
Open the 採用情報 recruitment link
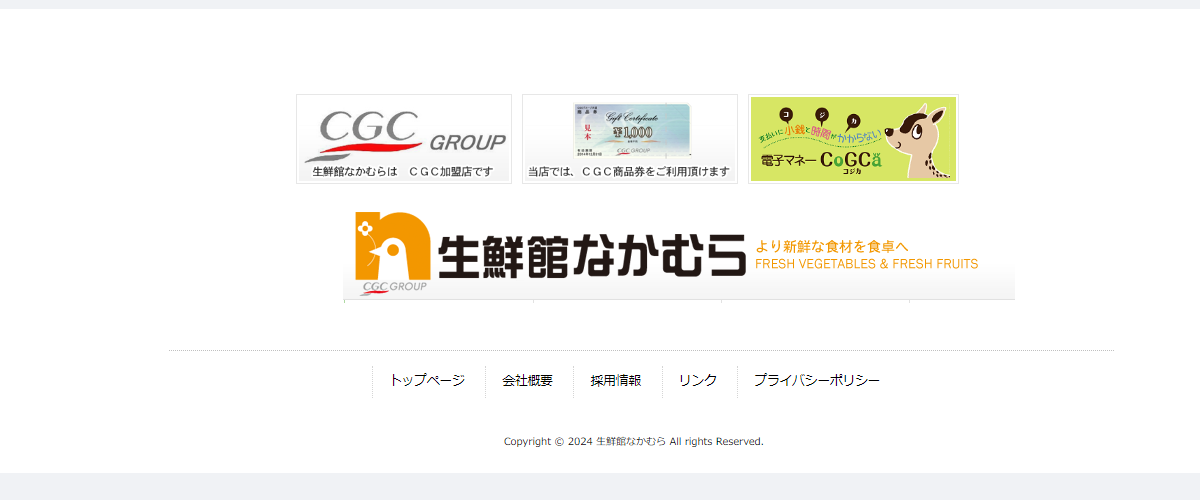(615, 381)
